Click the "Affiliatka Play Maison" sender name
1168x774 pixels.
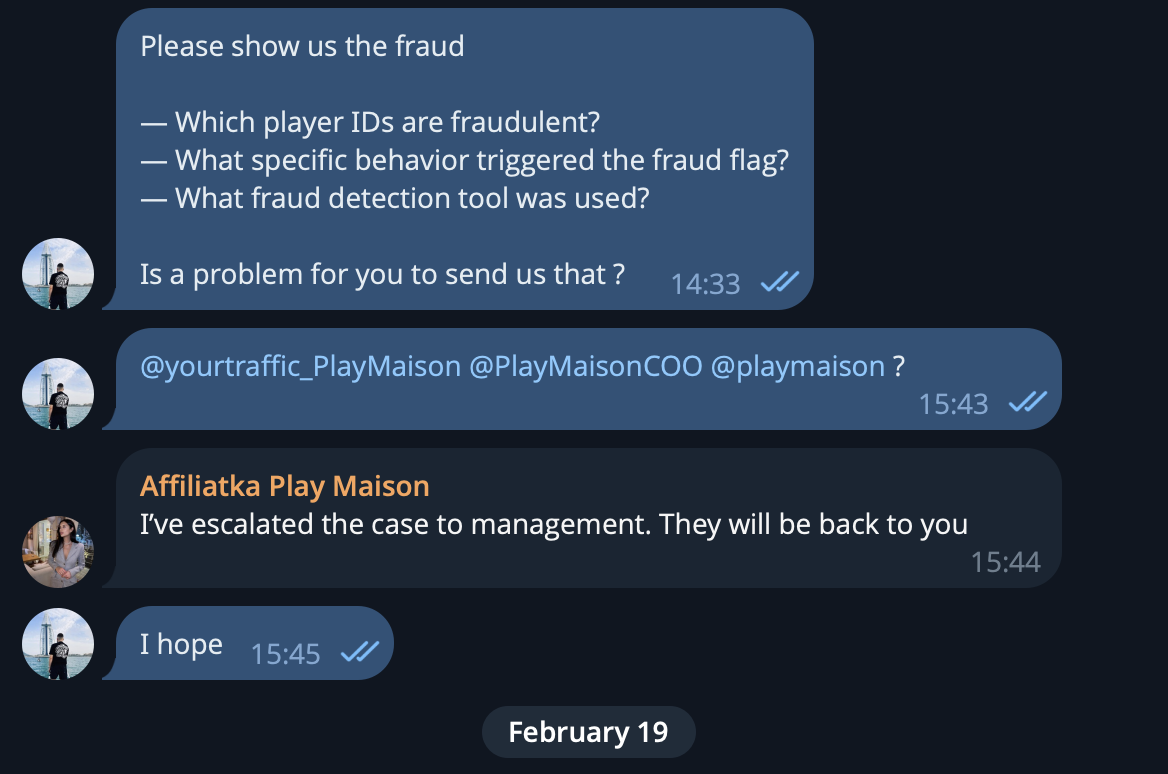pyautogui.click(x=285, y=486)
